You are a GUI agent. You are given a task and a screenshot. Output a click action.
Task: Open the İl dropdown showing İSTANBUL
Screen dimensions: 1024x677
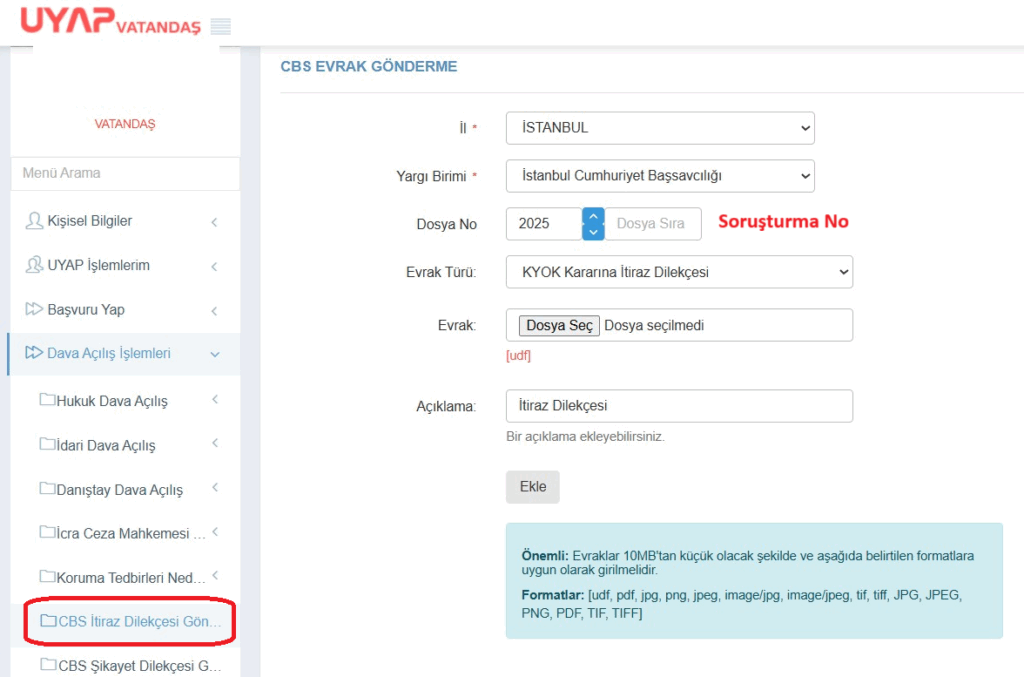(x=660, y=128)
